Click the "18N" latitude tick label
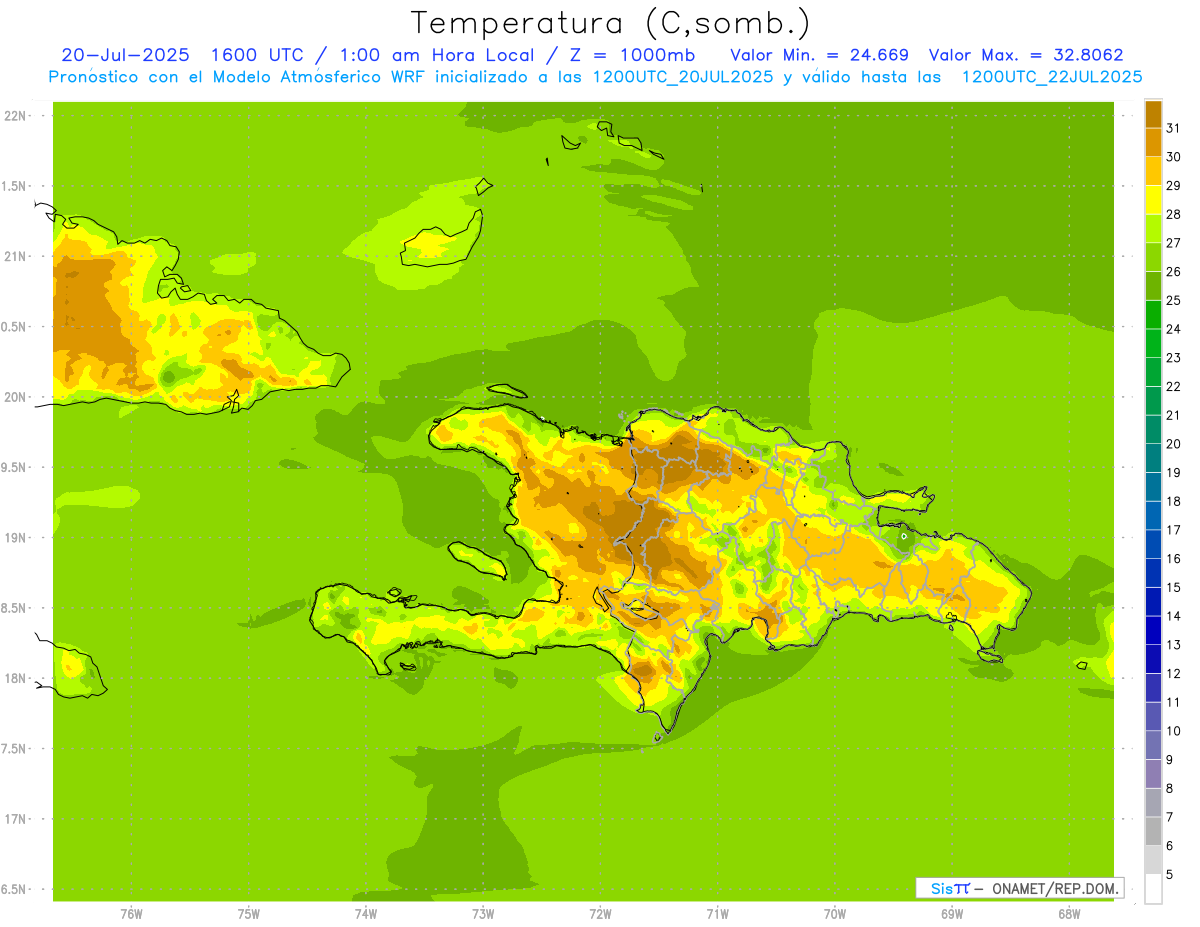 [15, 678]
